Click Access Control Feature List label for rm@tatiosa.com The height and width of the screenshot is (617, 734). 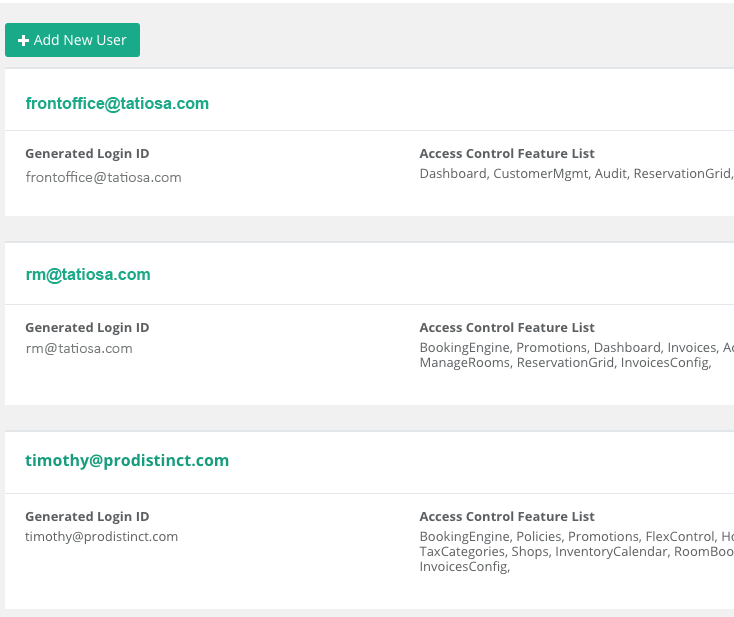pos(507,327)
